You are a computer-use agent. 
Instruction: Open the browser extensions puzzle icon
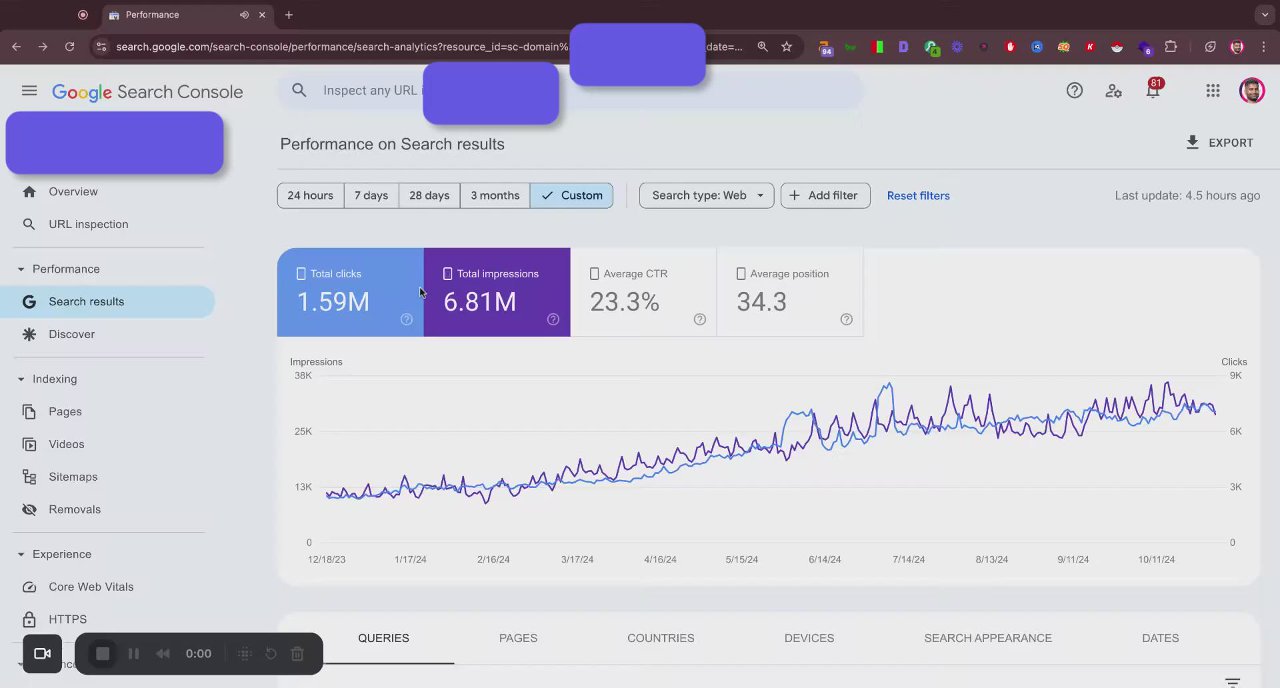tap(1171, 46)
